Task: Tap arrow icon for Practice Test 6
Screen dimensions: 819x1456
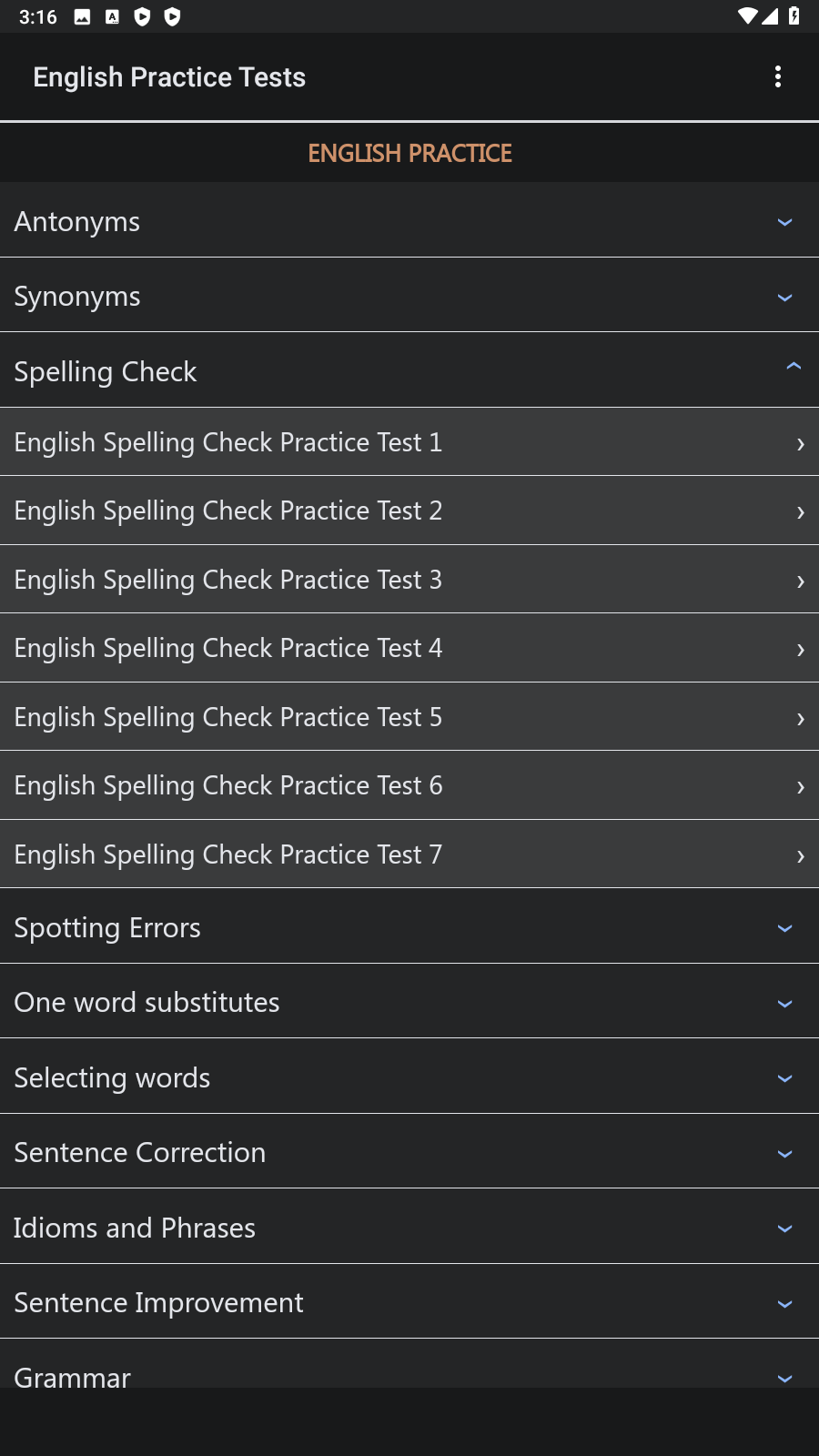Action: click(800, 787)
